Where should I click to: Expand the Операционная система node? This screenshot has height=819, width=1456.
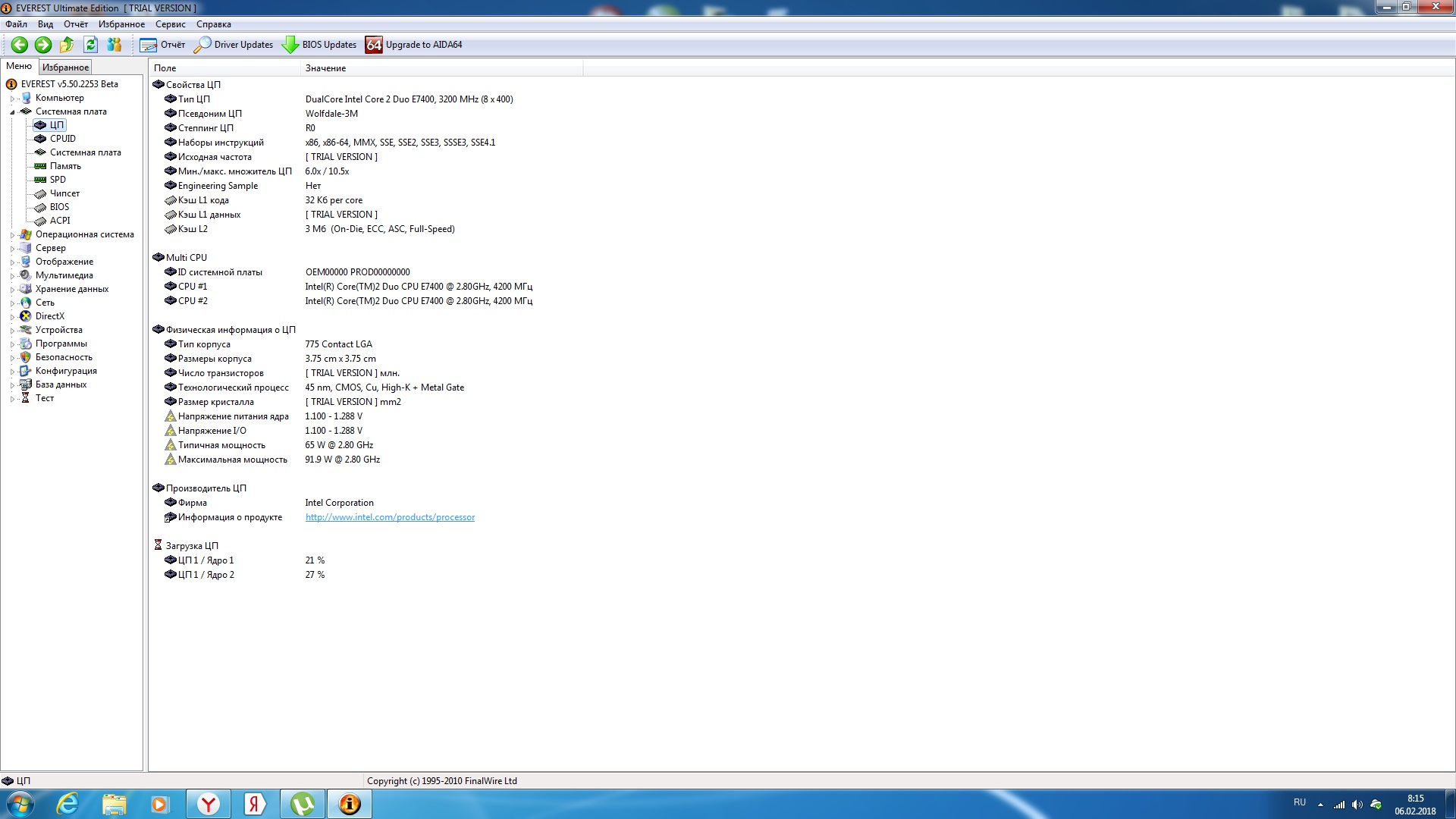12,235
